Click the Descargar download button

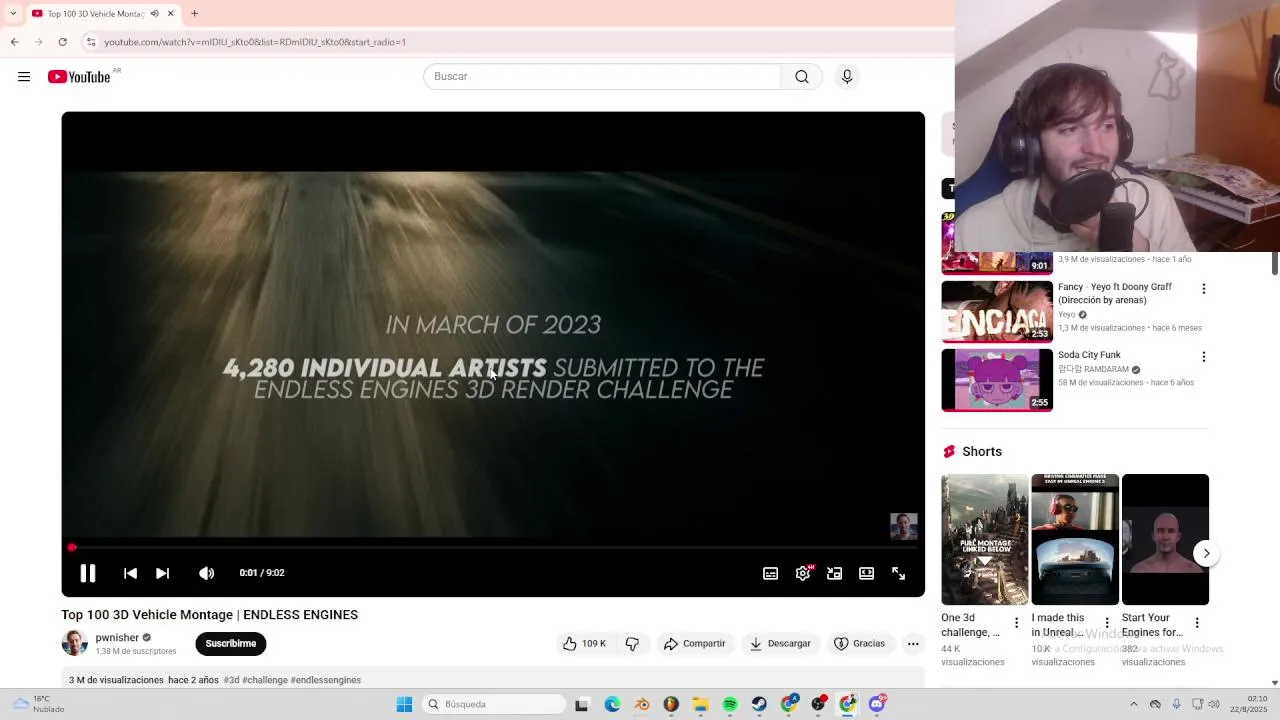[780, 644]
